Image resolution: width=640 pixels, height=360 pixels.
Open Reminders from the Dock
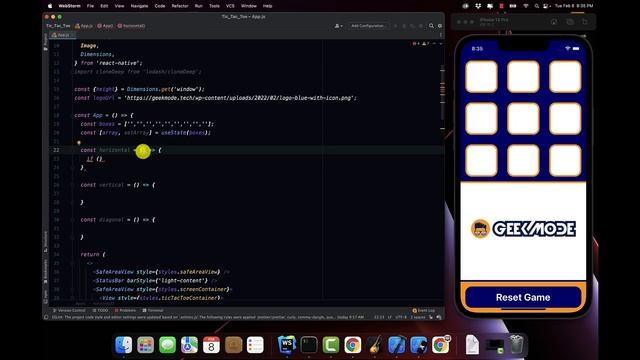click(x=255, y=345)
